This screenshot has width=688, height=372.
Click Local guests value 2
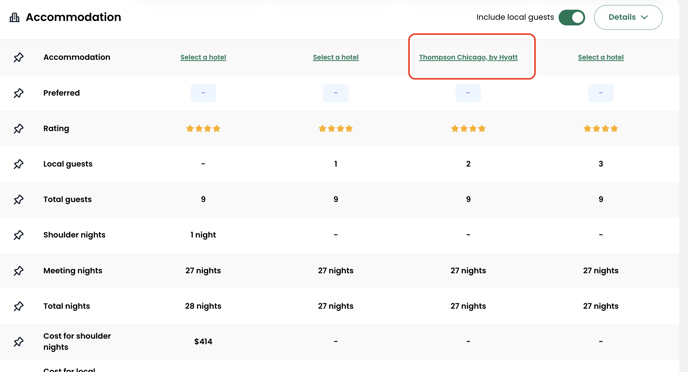pos(468,164)
